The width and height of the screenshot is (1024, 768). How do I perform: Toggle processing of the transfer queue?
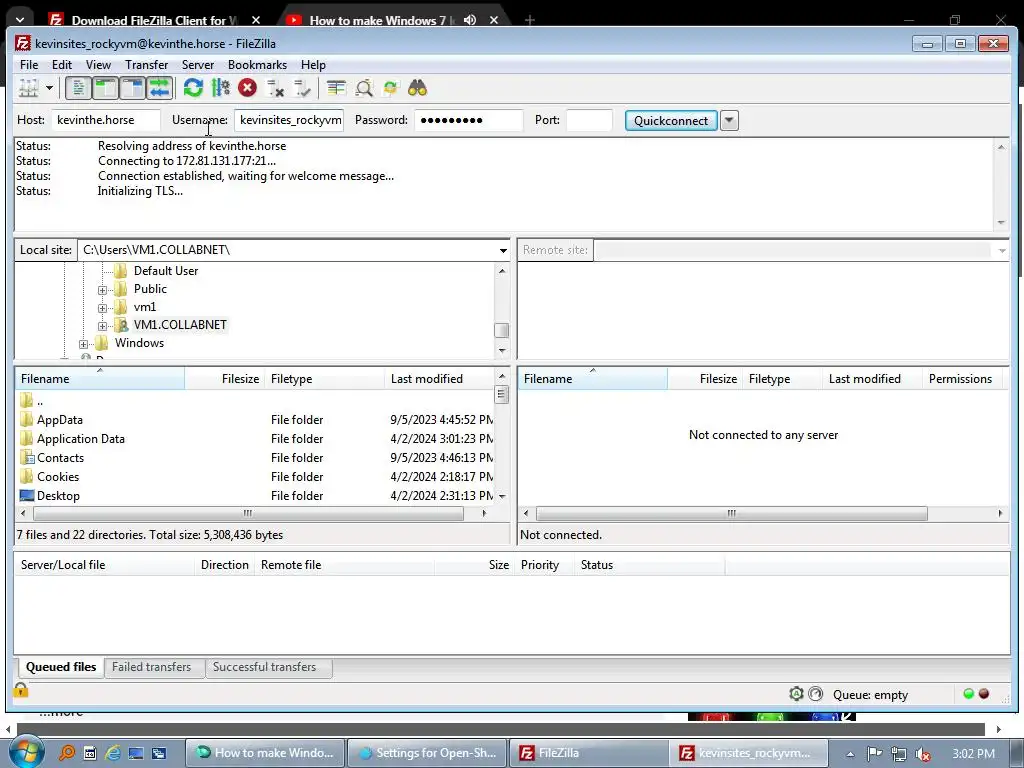[221, 88]
